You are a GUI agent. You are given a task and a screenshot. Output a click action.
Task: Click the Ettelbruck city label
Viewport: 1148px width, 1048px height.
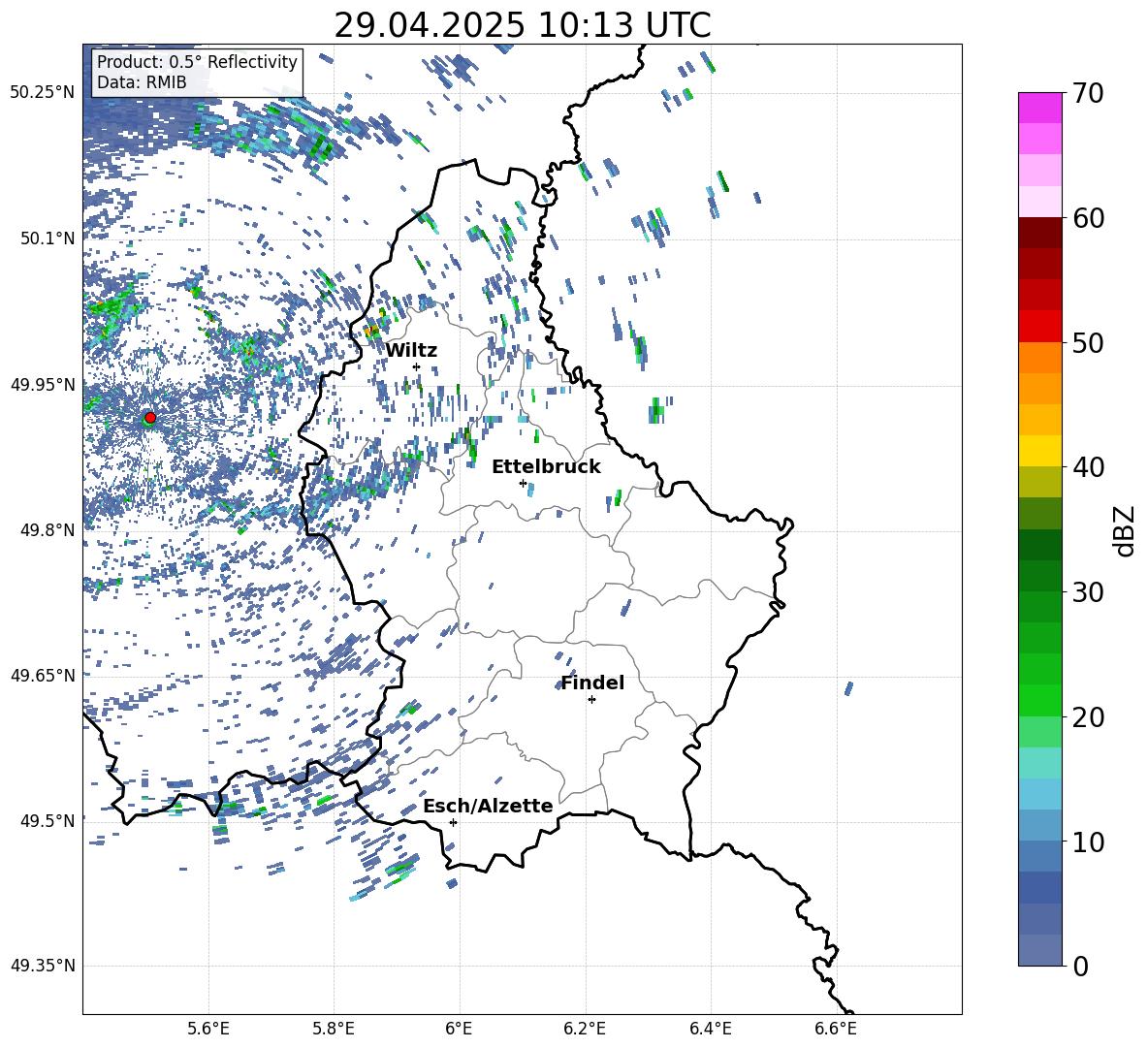[546, 467]
